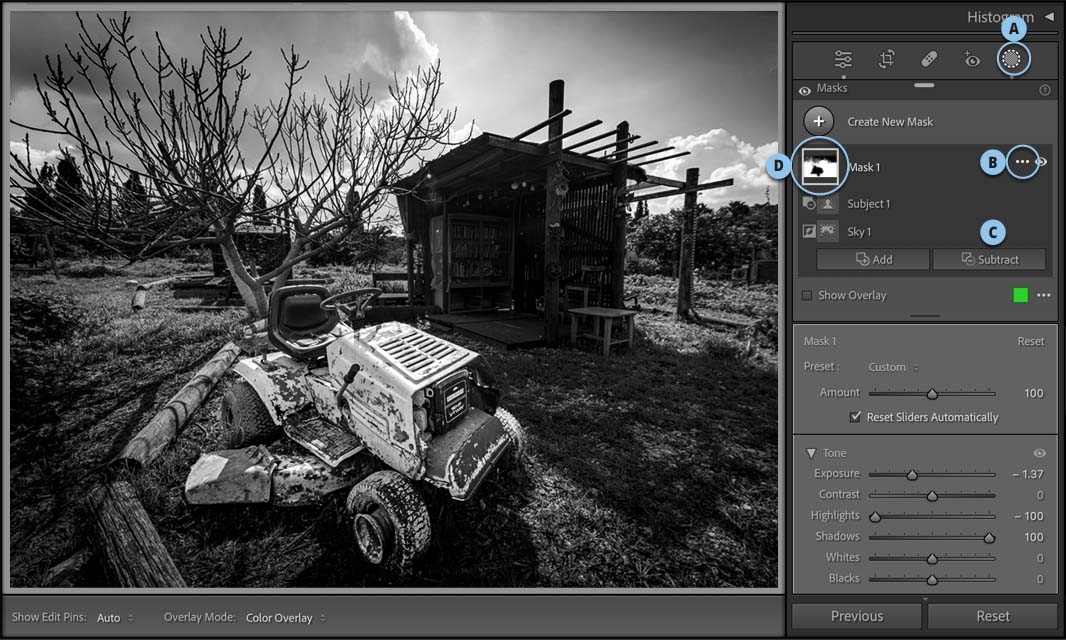The height and width of the screenshot is (640, 1066).
Task: Click the Create New Mask label
Action: (890, 122)
